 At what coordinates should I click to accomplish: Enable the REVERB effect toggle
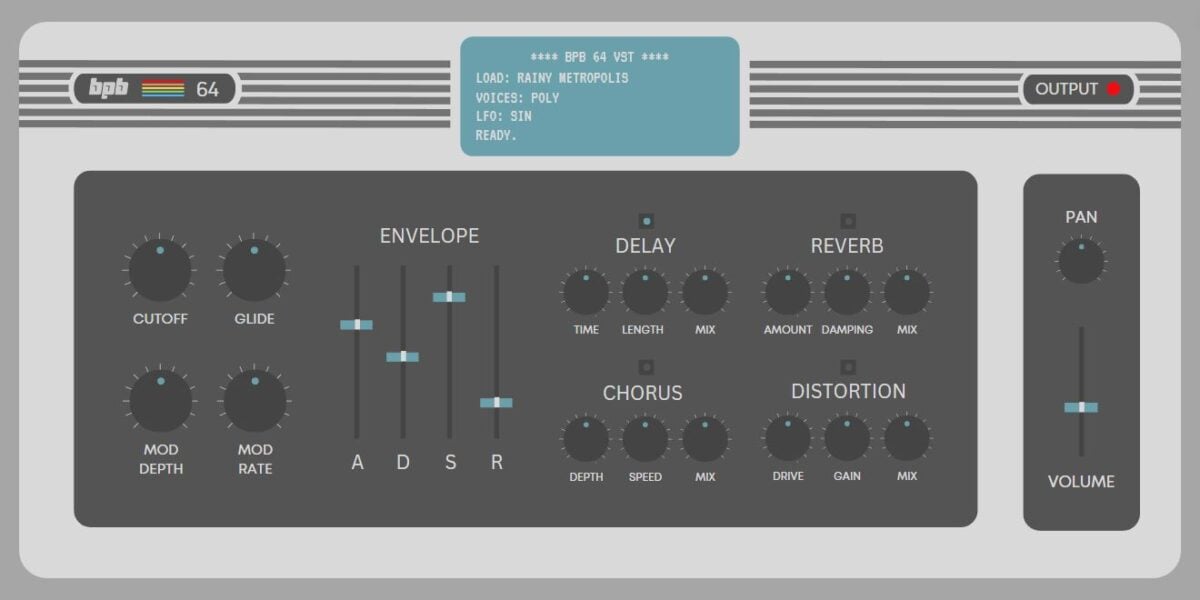point(849,220)
